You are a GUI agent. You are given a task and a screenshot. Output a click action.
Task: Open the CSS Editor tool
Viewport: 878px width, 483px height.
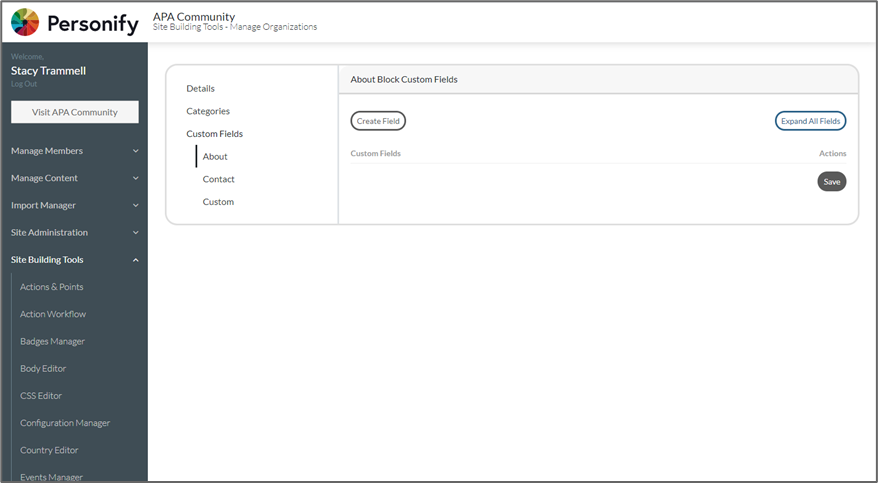(41, 396)
